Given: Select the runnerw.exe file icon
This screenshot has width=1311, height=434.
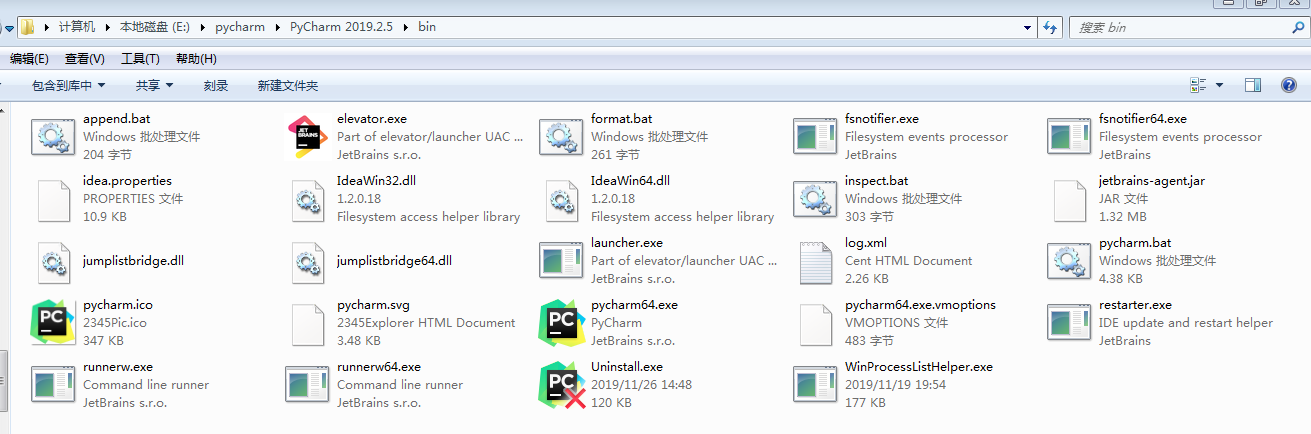Looking at the screenshot, I should tap(52, 385).
